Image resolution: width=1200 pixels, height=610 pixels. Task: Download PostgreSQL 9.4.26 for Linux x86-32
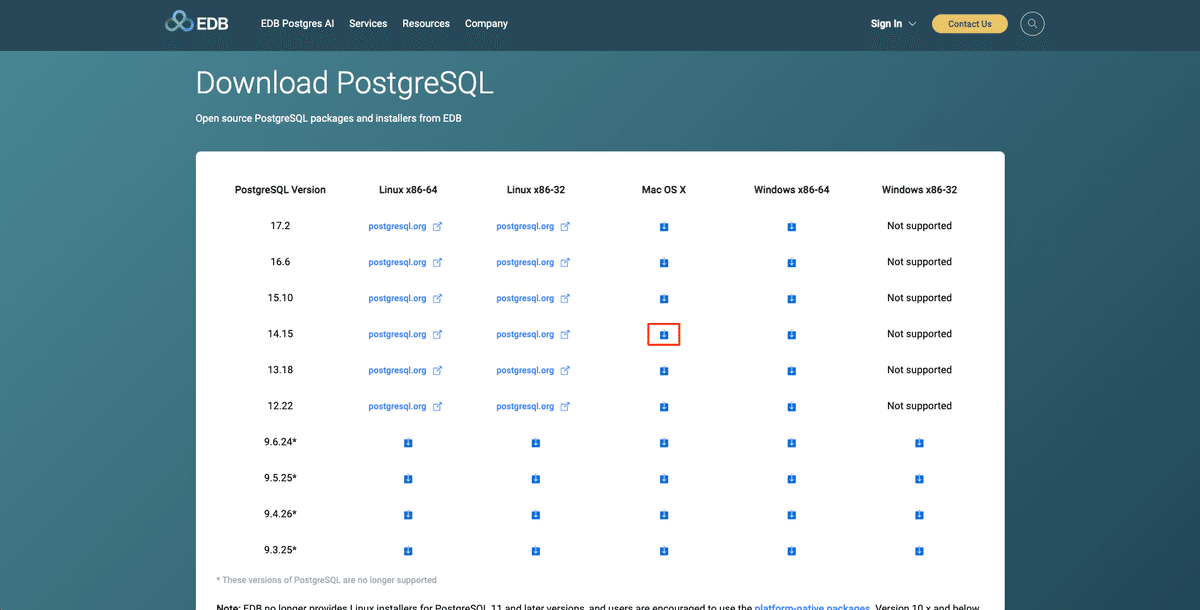(536, 515)
